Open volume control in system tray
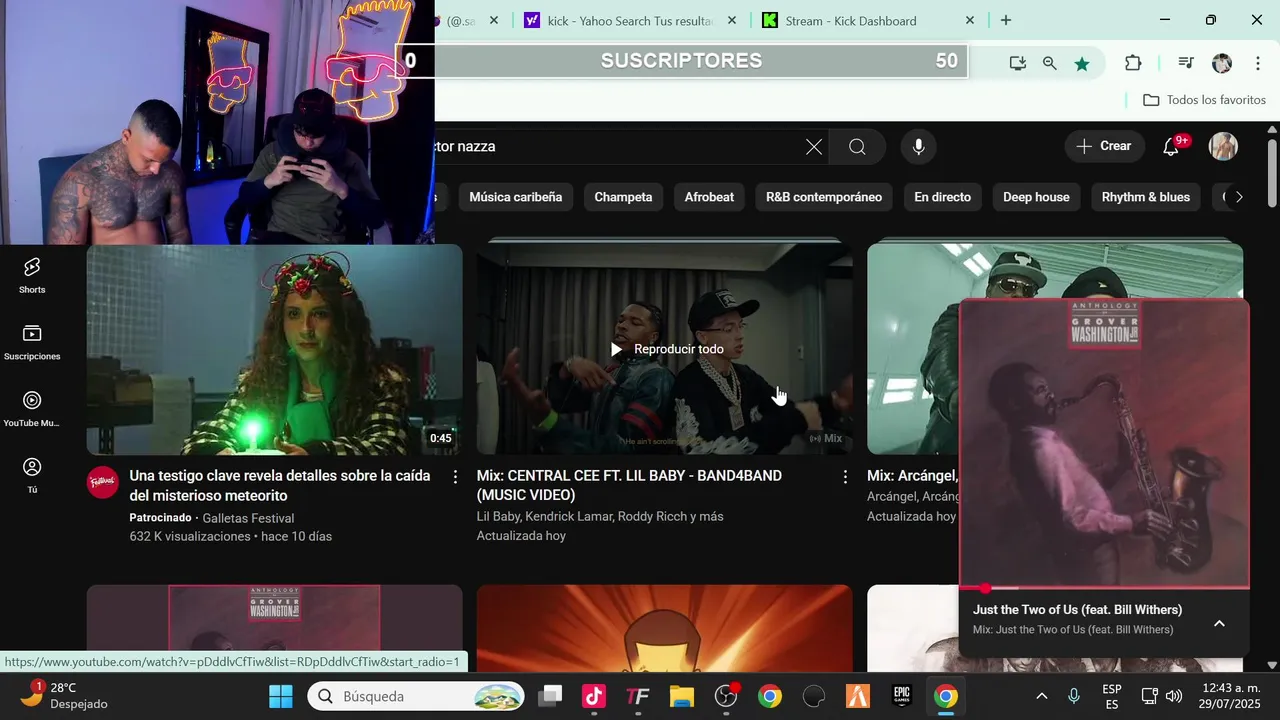The image size is (1280, 720). [1173, 696]
